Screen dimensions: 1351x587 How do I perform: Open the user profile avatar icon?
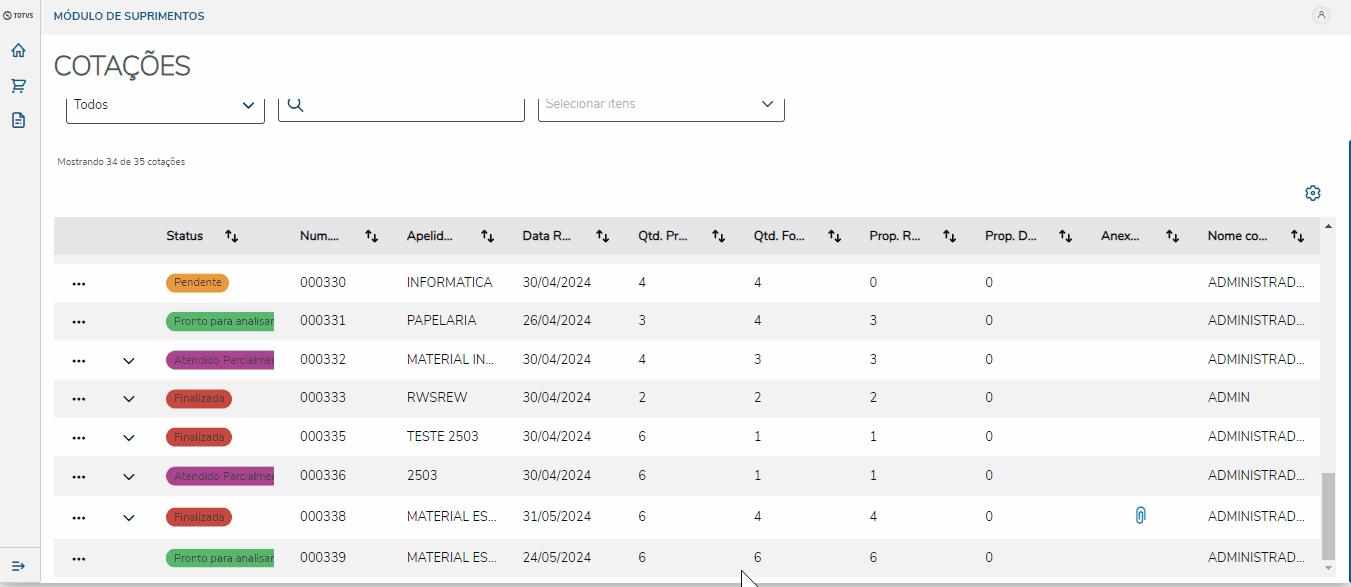(x=1321, y=15)
